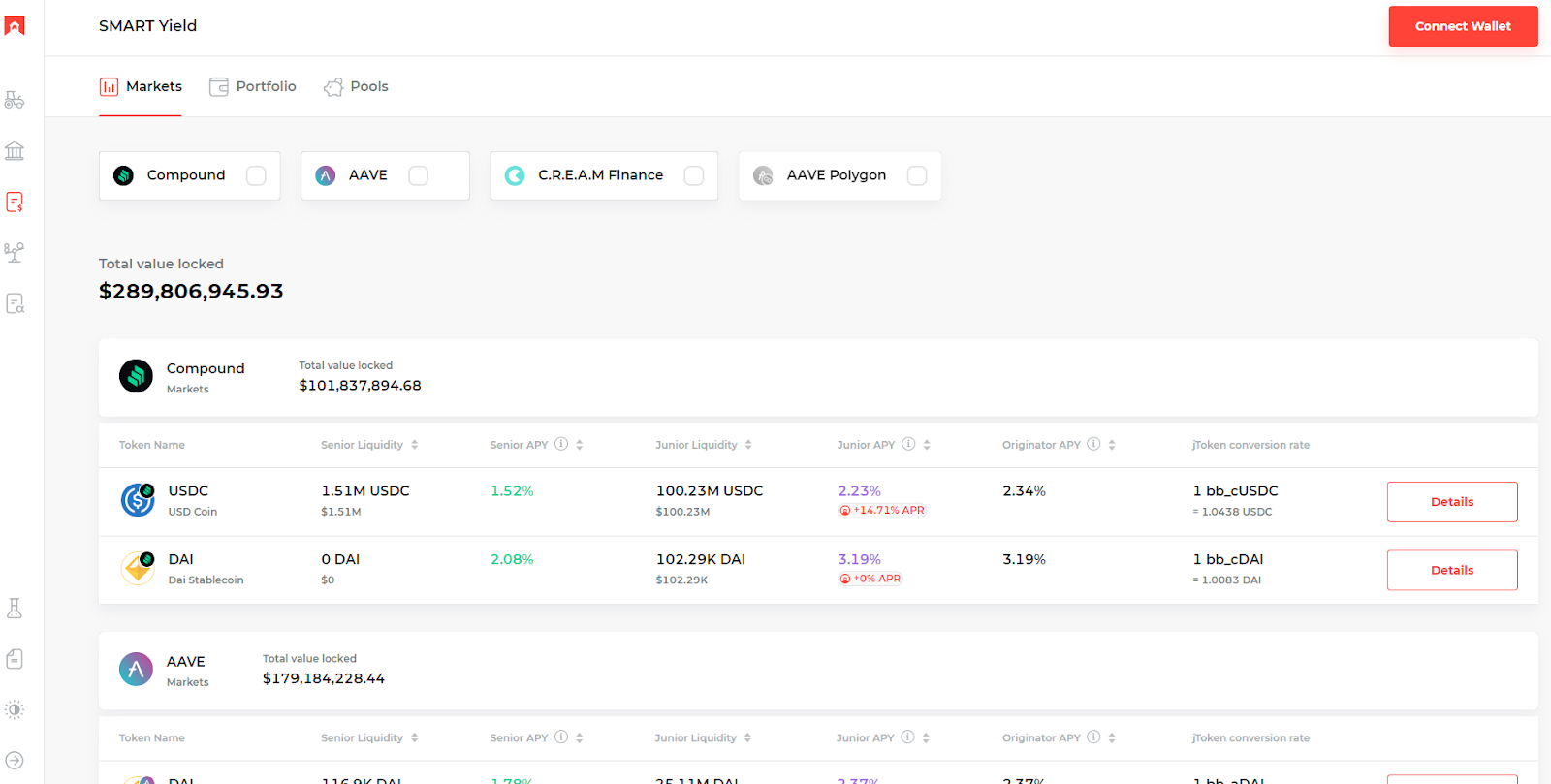This screenshot has width=1551, height=784.
Task: Click the Connect Wallet button
Action: point(1462,26)
